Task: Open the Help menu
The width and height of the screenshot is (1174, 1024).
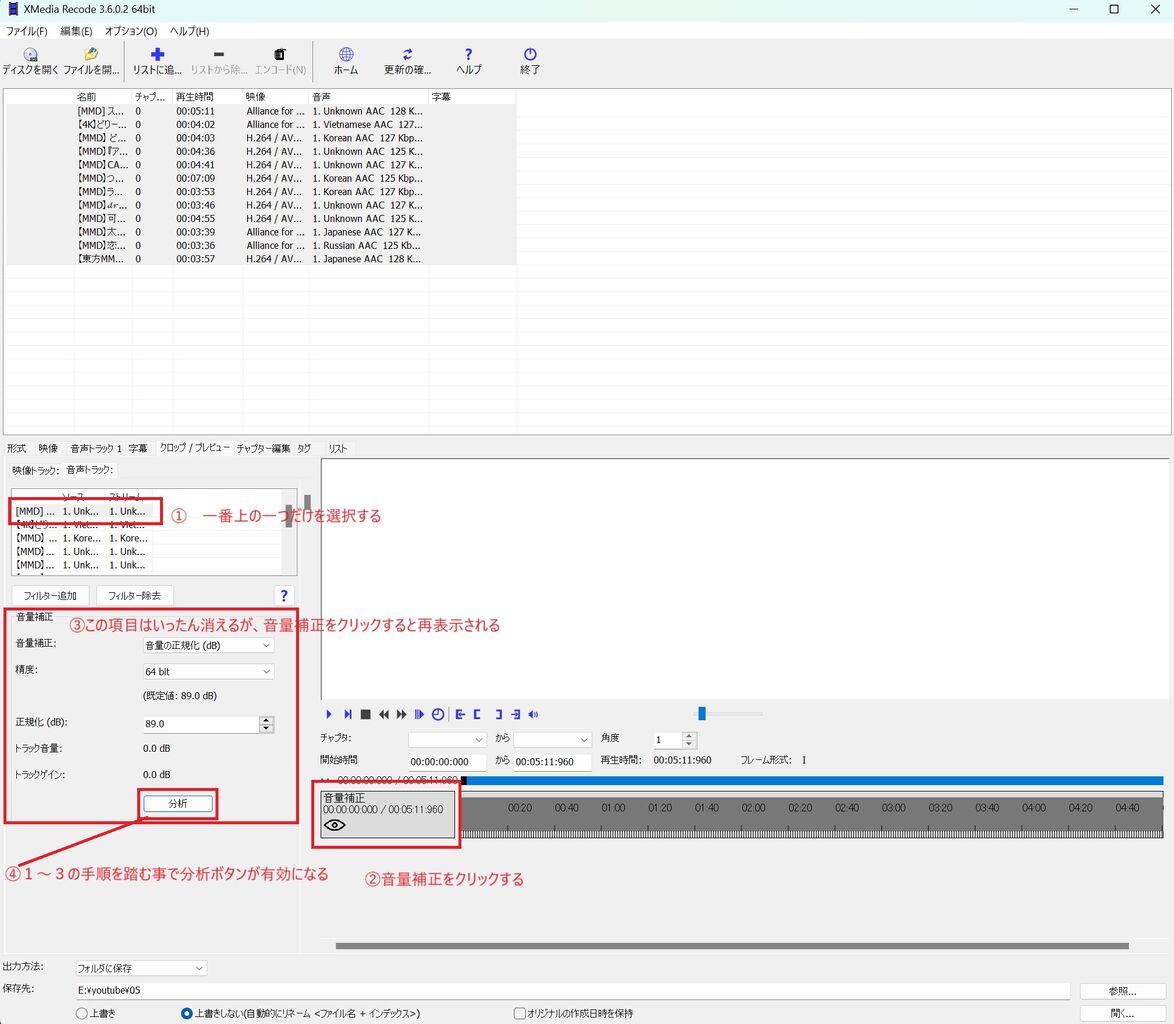Action: coord(189,31)
